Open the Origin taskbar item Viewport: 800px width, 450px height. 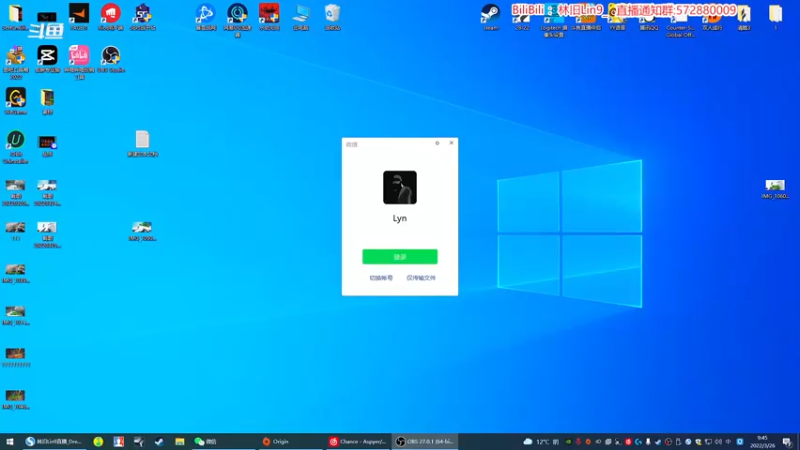point(288,441)
